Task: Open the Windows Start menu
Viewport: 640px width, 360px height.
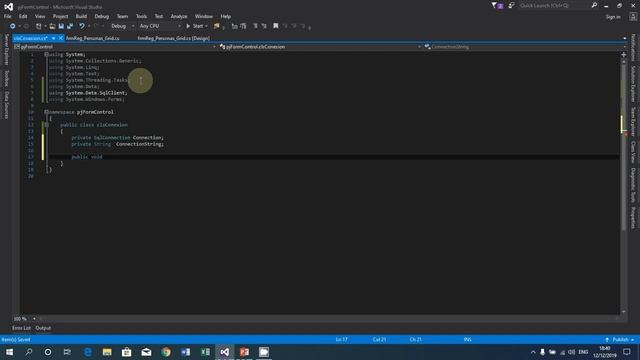Action: pyautogui.click(x=9, y=352)
